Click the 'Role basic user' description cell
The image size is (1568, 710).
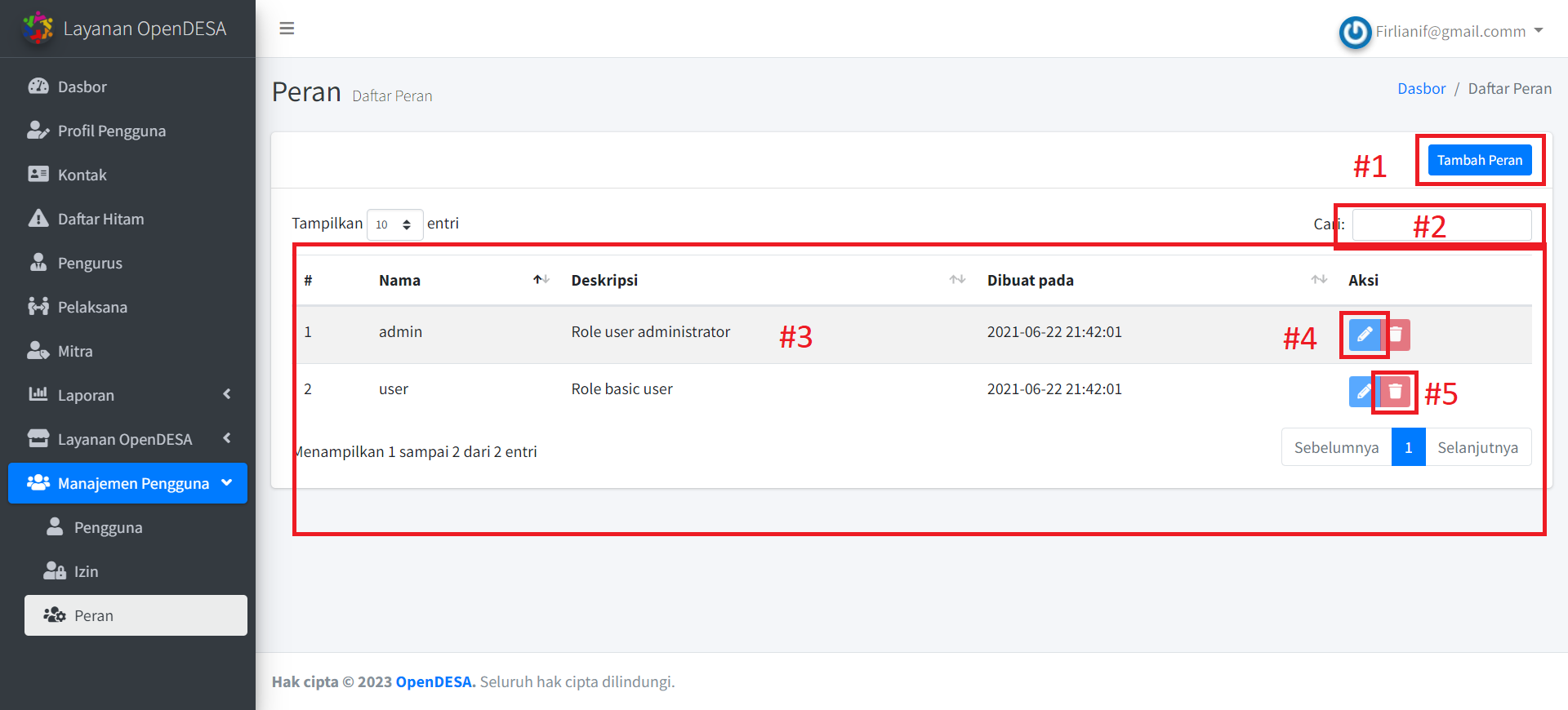(621, 388)
